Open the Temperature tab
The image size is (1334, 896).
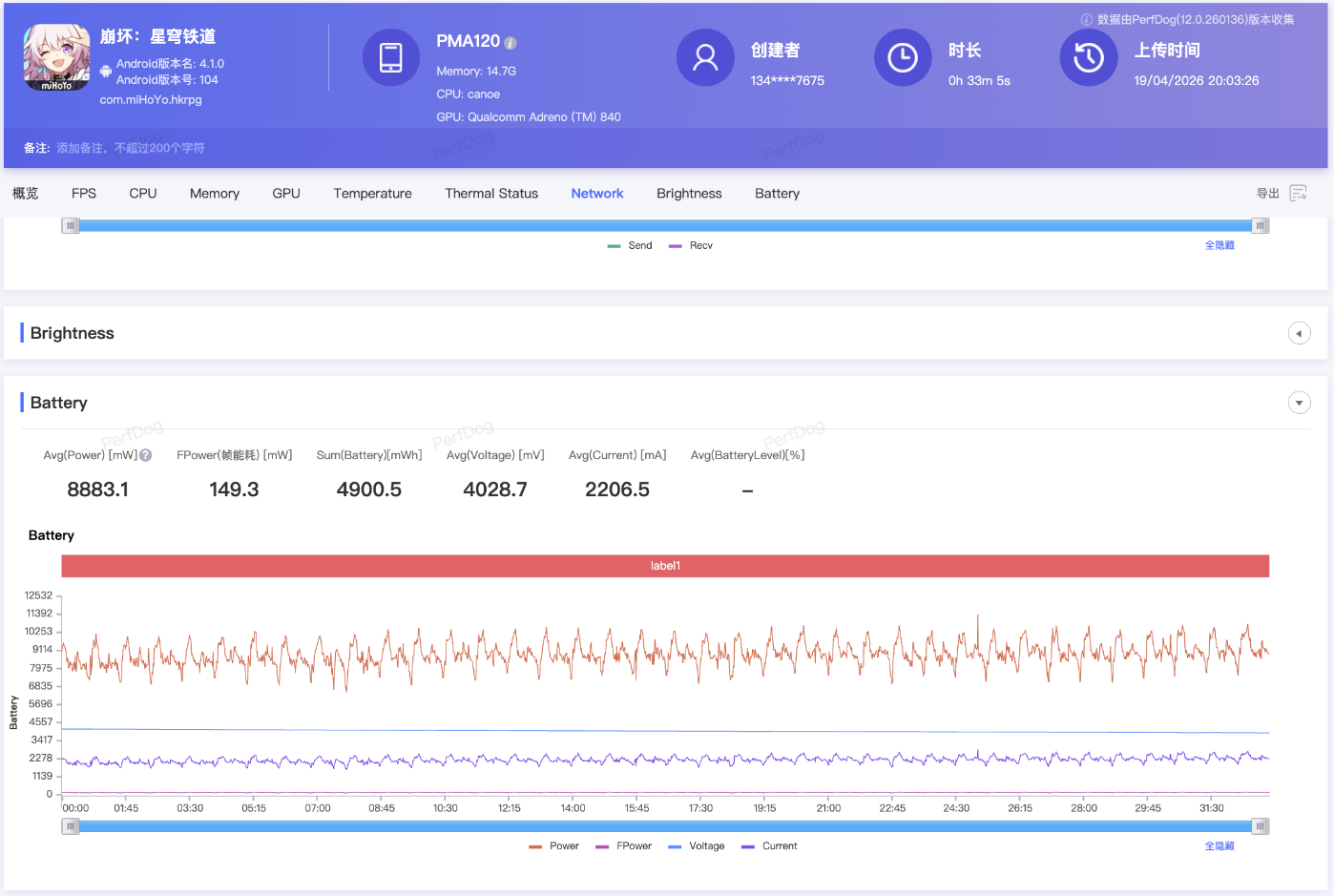(372, 194)
